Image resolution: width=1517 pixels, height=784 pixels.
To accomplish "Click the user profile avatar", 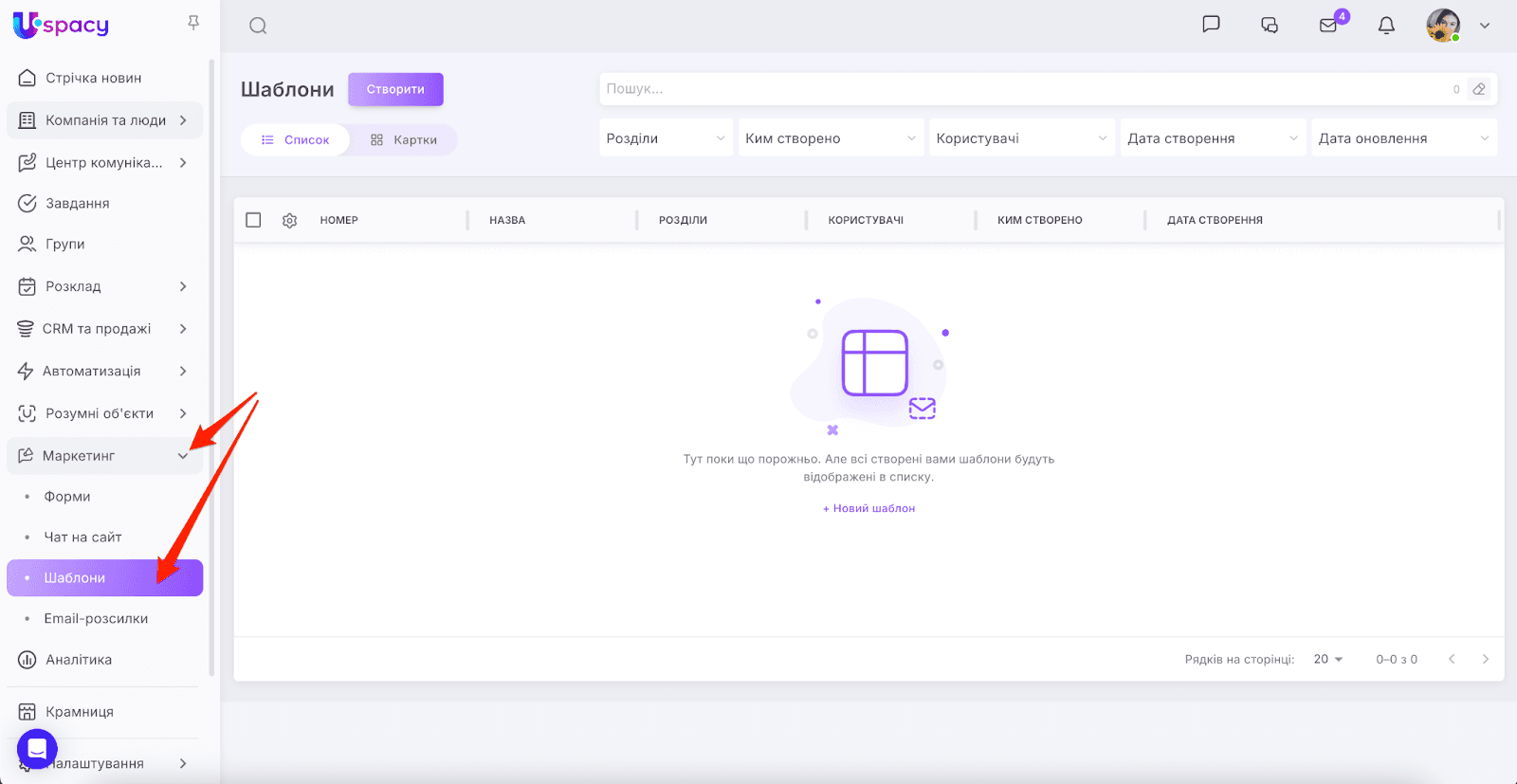I will tap(1443, 26).
